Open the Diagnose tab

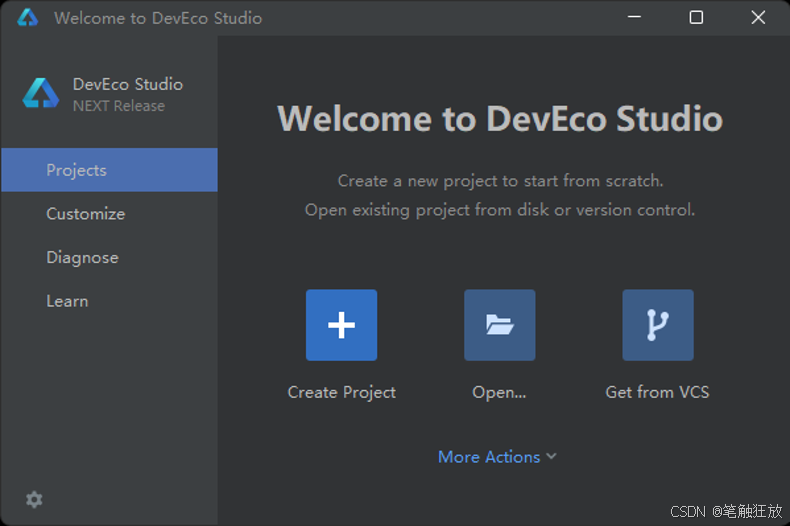click(109, 257)
